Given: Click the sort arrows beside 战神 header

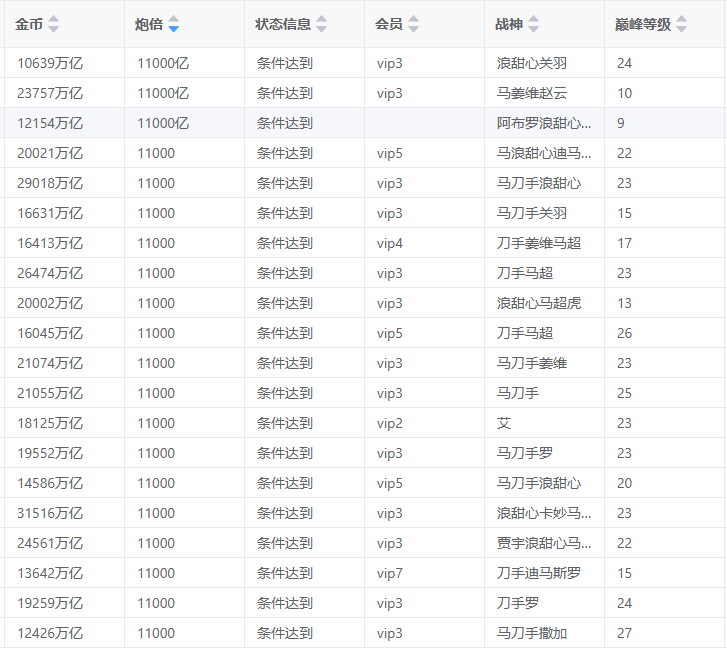Looking at the screenshot, I should [534, 24].
